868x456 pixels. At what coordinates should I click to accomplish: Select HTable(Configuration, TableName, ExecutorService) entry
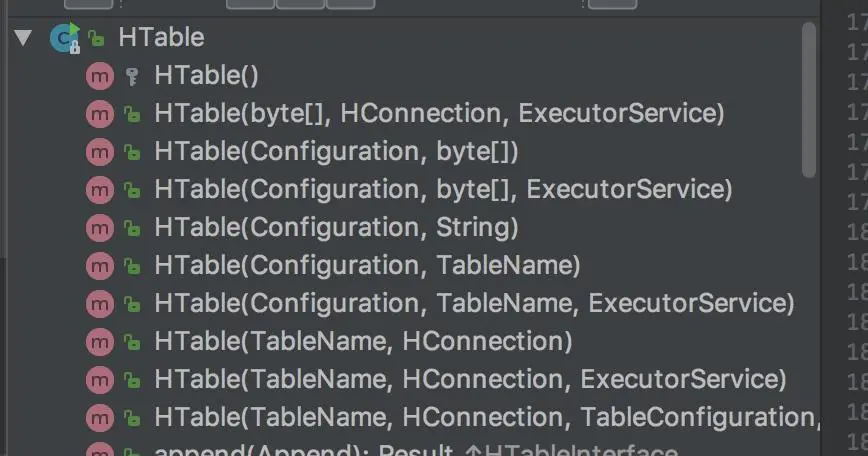click(x=474, y=303)
